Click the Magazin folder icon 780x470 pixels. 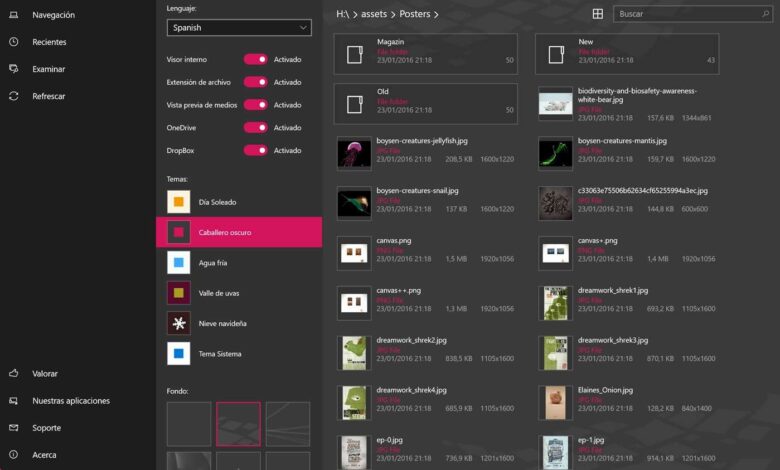click(x=355, y=54)
